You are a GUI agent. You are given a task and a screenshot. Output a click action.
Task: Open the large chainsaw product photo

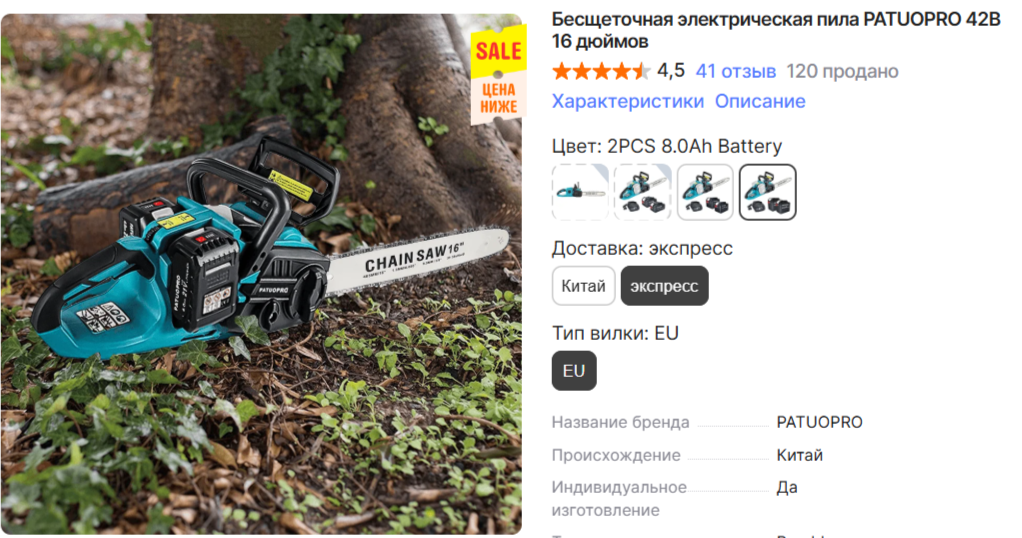point(261,274)
